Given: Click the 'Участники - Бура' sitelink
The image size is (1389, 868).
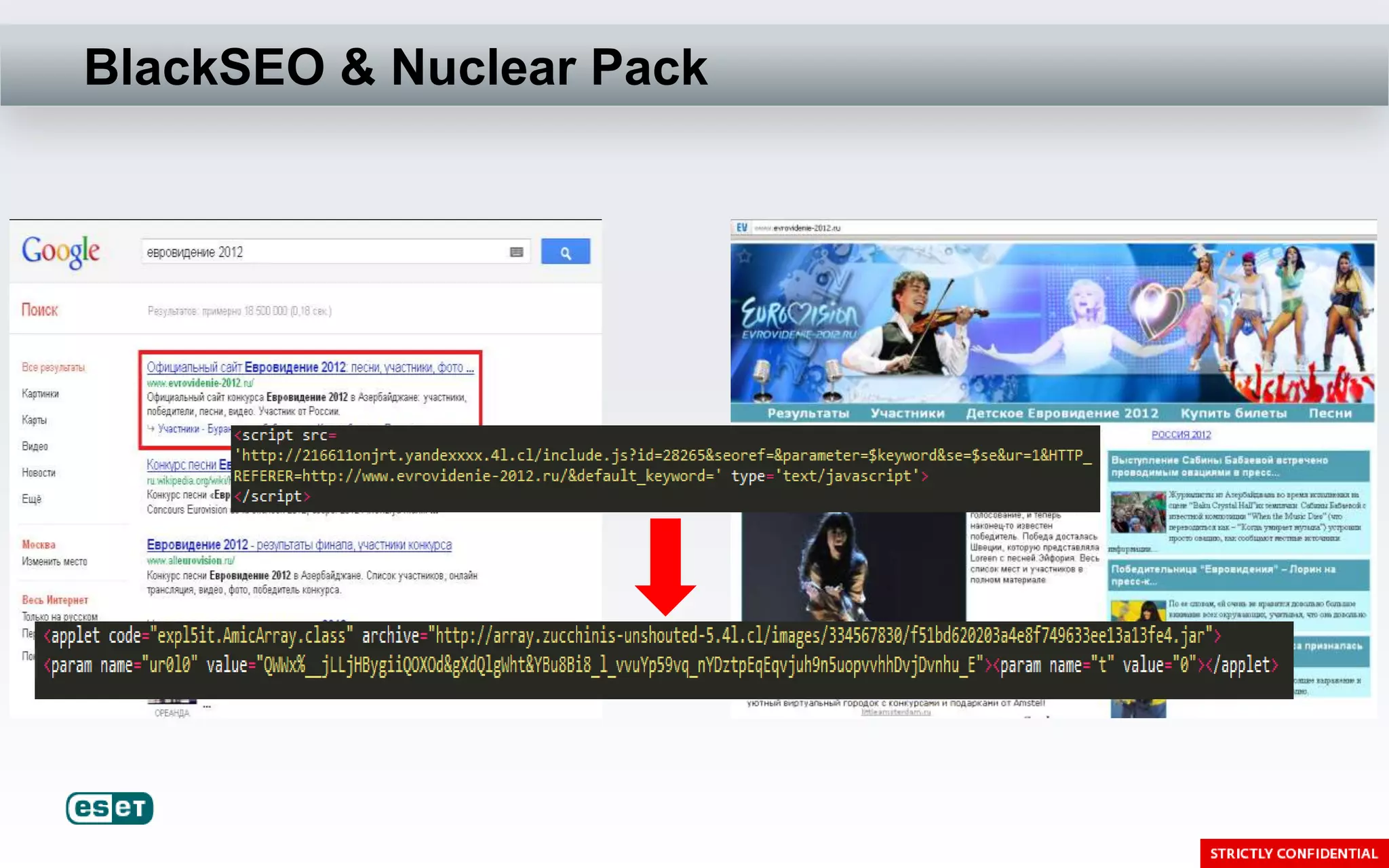Looking at the screenshot, I should 193,429.
